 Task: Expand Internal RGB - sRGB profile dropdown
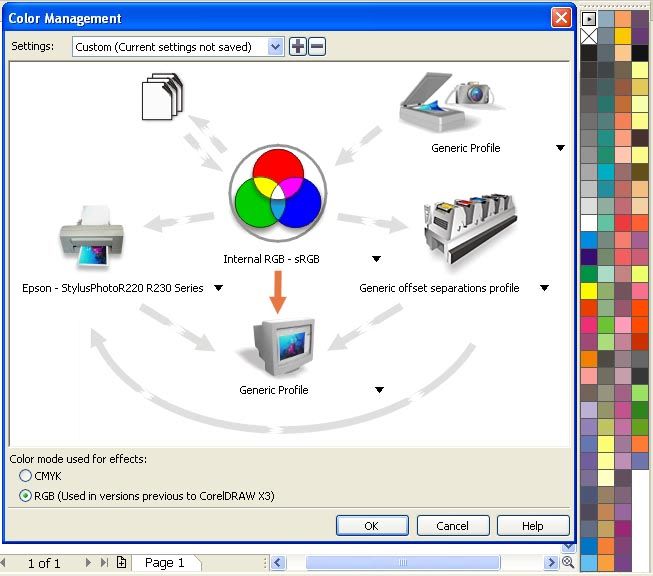pyautogui.click(x=376, y=259)
